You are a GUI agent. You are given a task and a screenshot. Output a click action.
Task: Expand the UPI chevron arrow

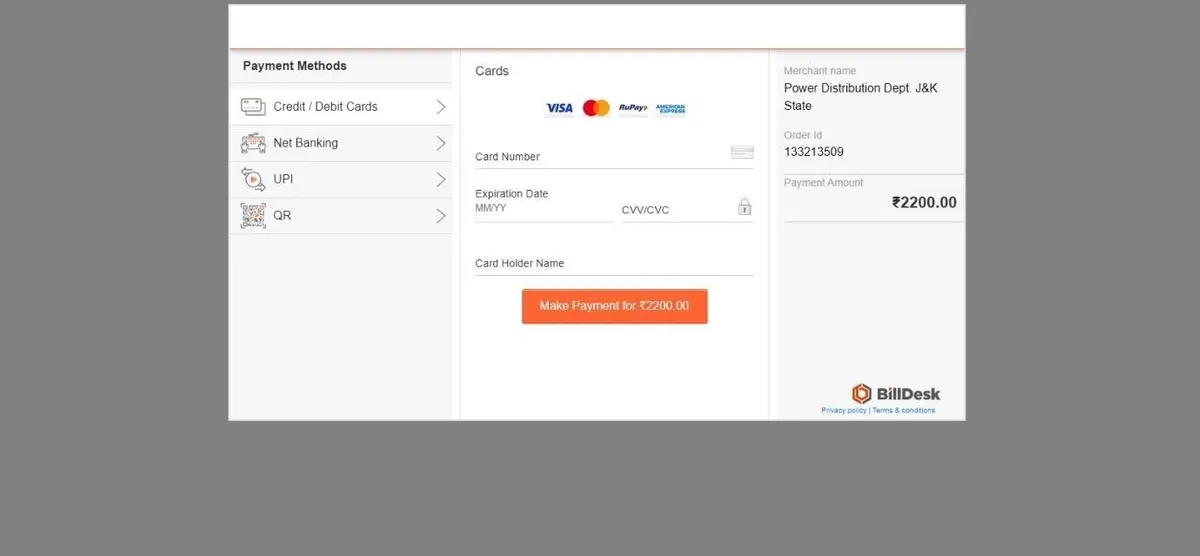441,179
